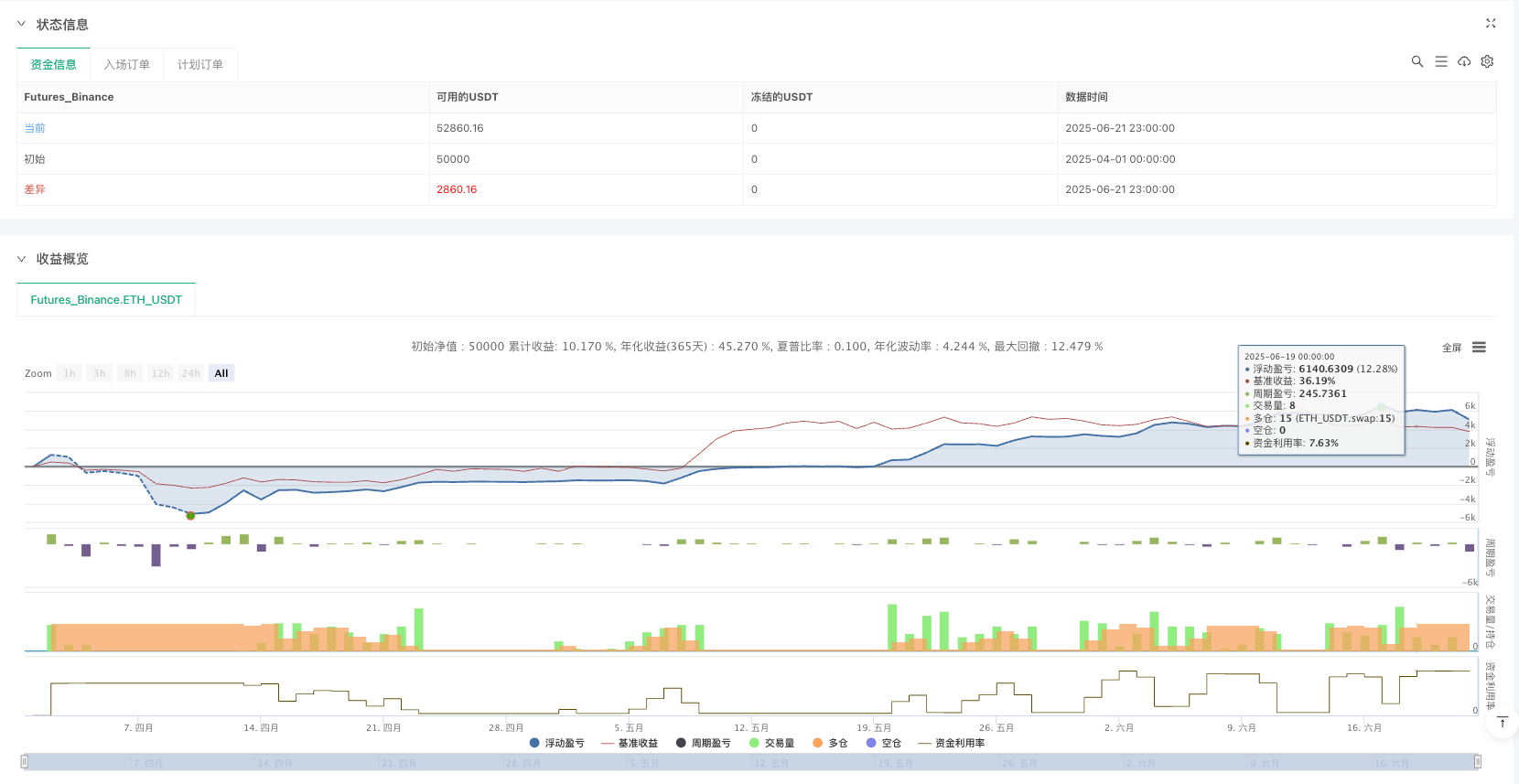Open the settings gear icon
This screenshot has width=1519, height=784.
[x=1487, y=61]
